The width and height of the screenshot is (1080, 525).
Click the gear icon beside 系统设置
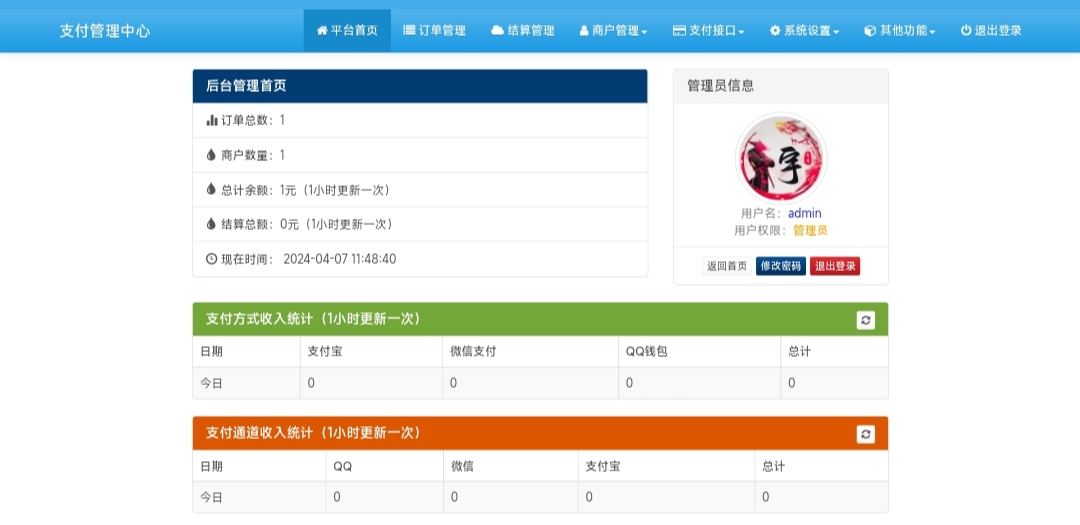point(775,30)
